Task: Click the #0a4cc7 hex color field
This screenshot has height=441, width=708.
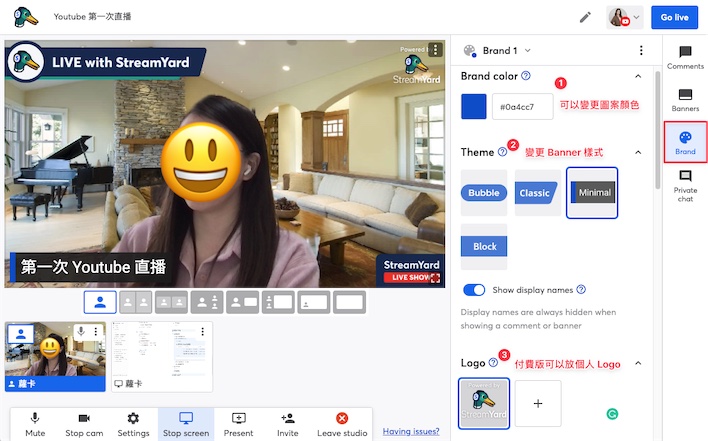Action: pos(522,107)
